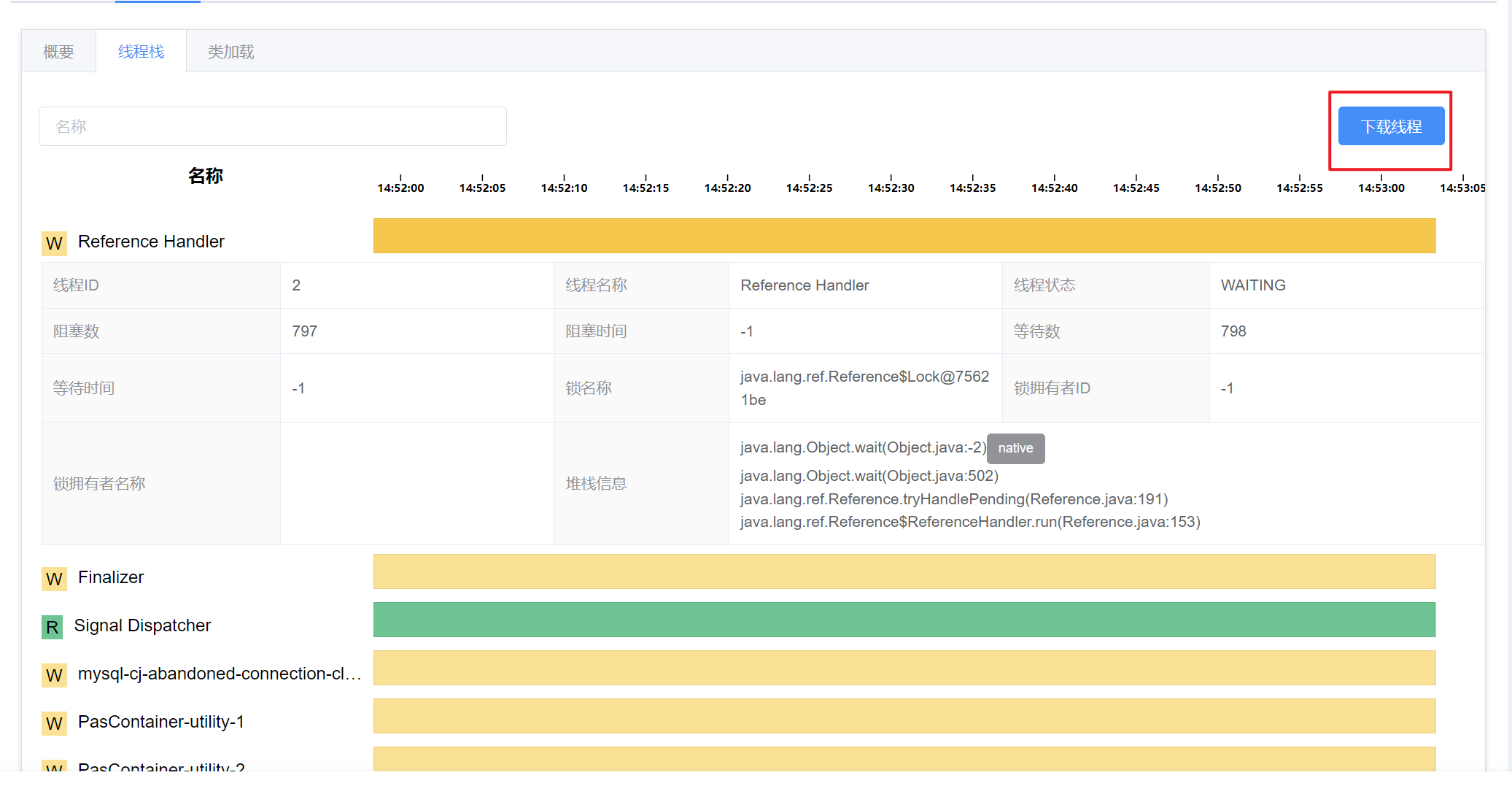Expand the Signal Dispatcher thread row

coord(142,625)
